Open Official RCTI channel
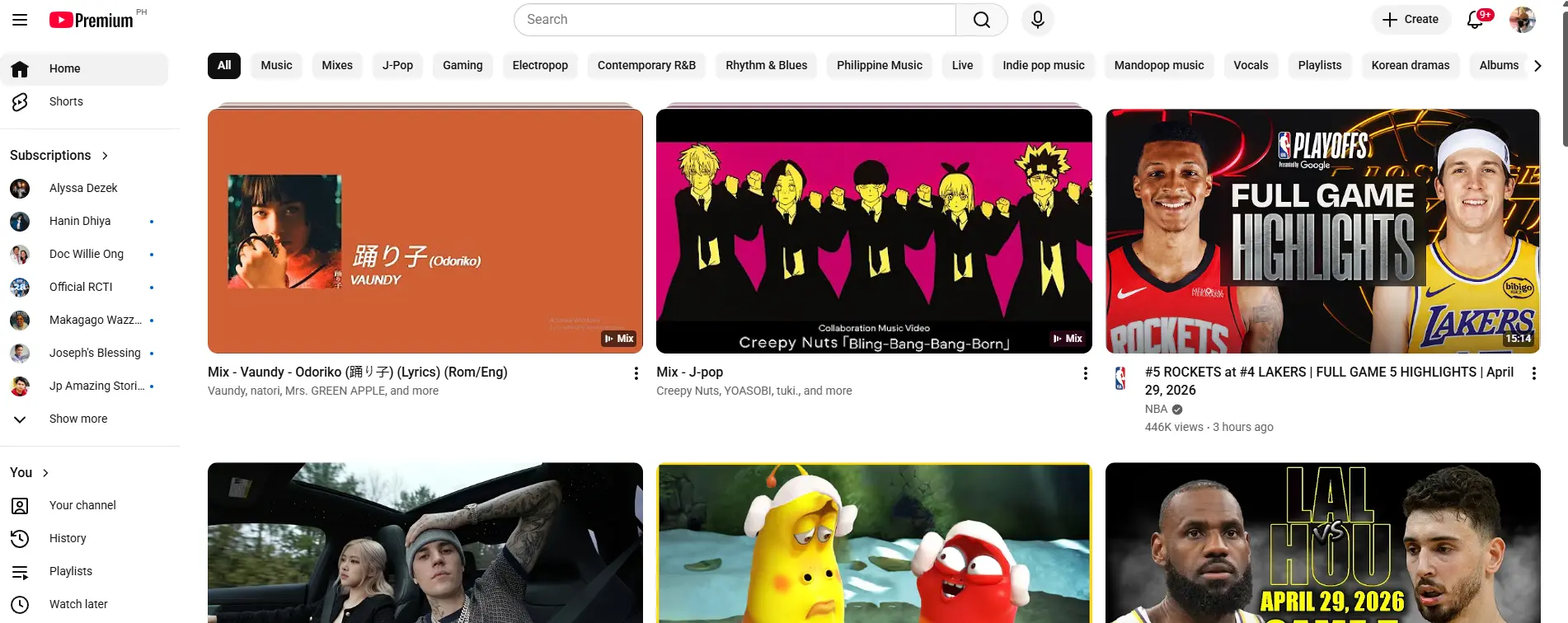1568x623 pixels. pos(84,287)
